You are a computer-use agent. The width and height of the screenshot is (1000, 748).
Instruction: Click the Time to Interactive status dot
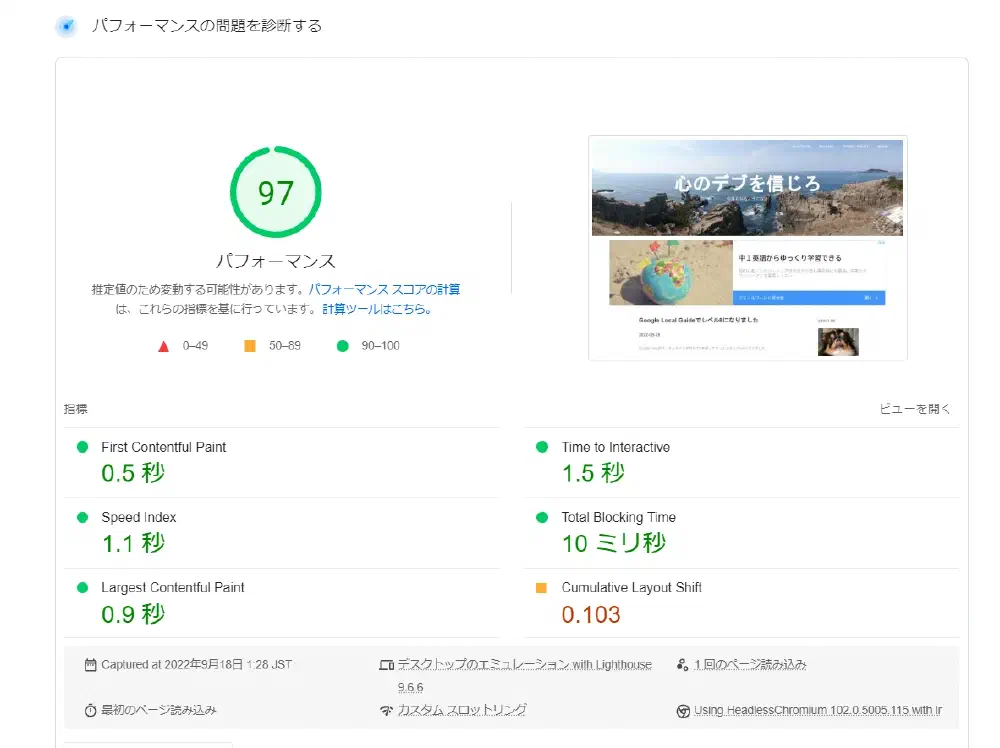pyautogui.click(x=542, y=447)
